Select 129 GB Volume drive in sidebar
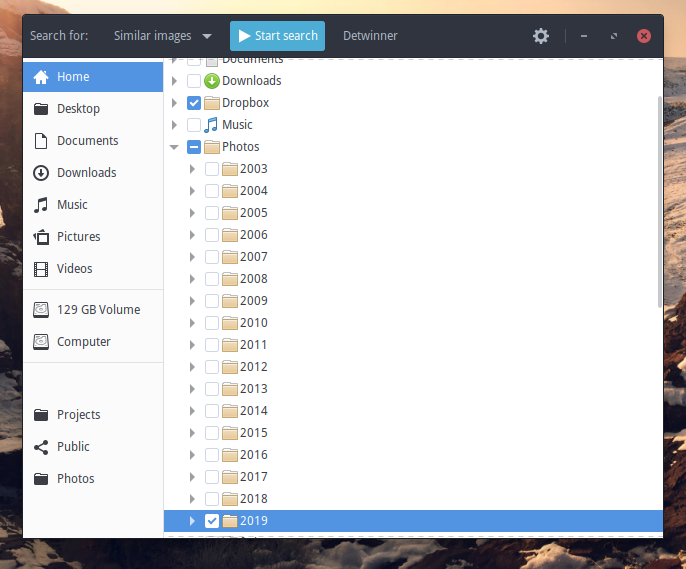This screenshot has height=569, width=686. [x=98, y=310]
